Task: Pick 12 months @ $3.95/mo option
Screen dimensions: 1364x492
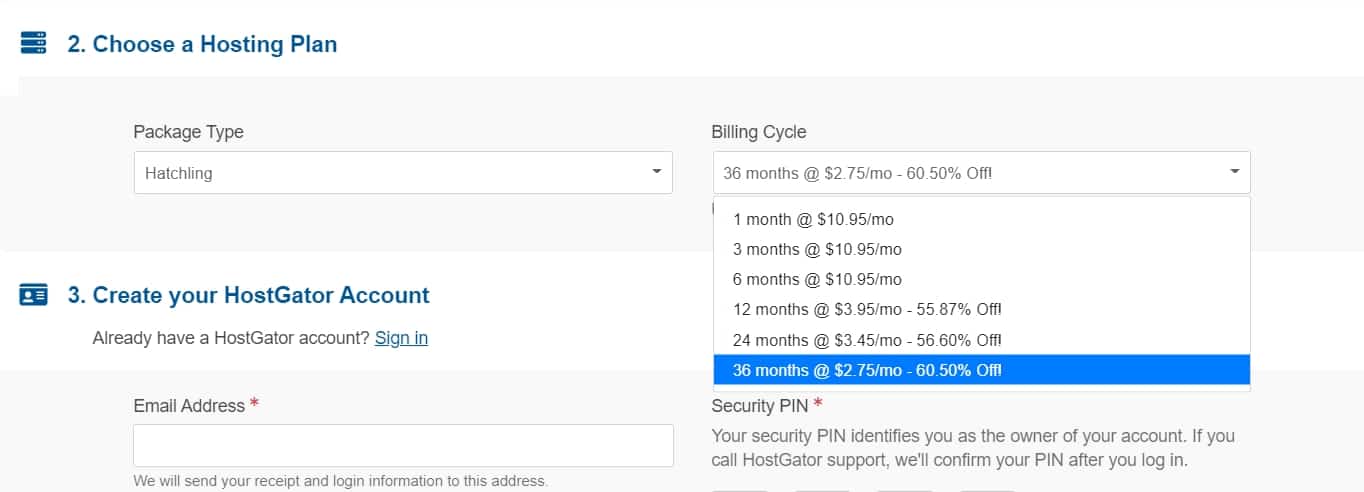Action: [981, 309]
